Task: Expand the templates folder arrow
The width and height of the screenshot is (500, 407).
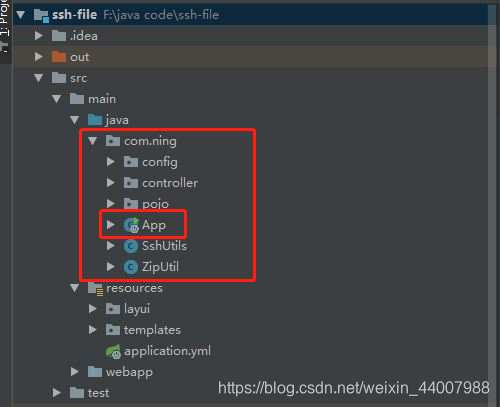Action: pos(93,330)
